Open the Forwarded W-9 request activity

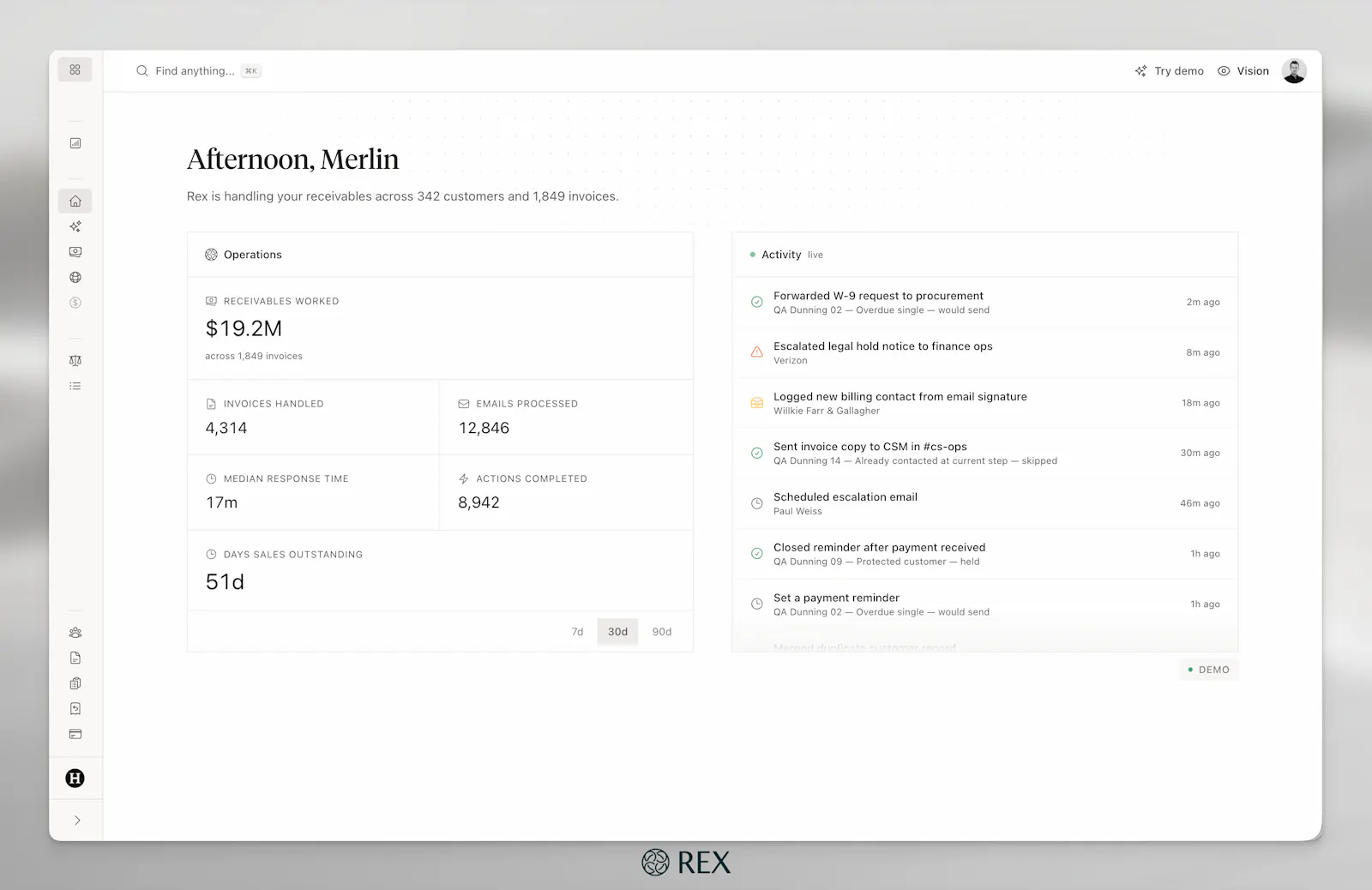984,302
